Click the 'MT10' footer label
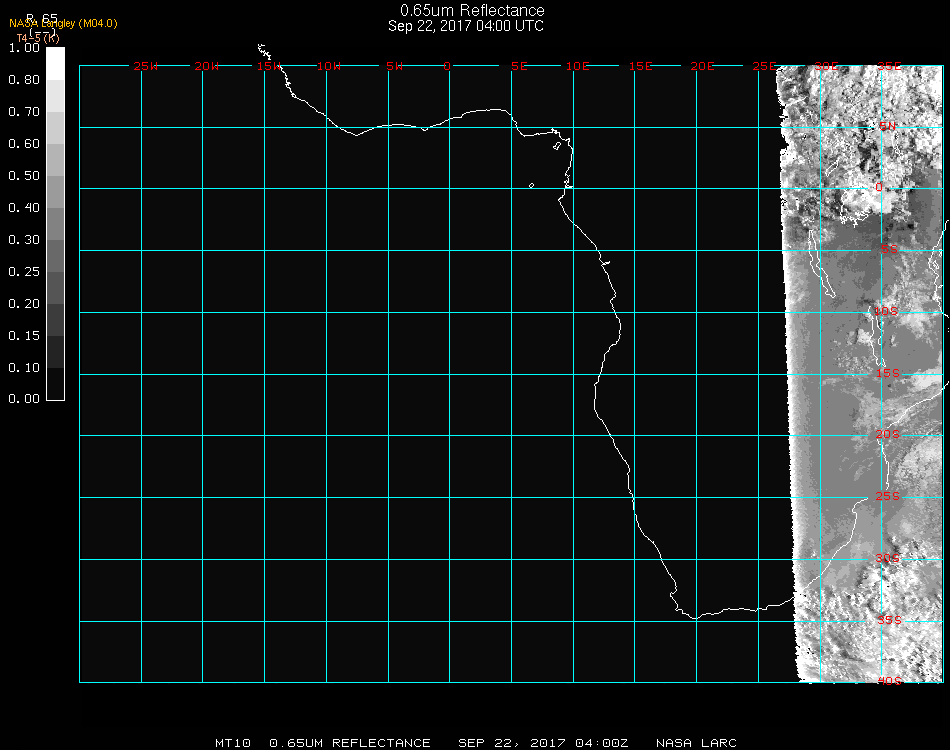Viewport: 950px width, 750px height. [233, 743]
